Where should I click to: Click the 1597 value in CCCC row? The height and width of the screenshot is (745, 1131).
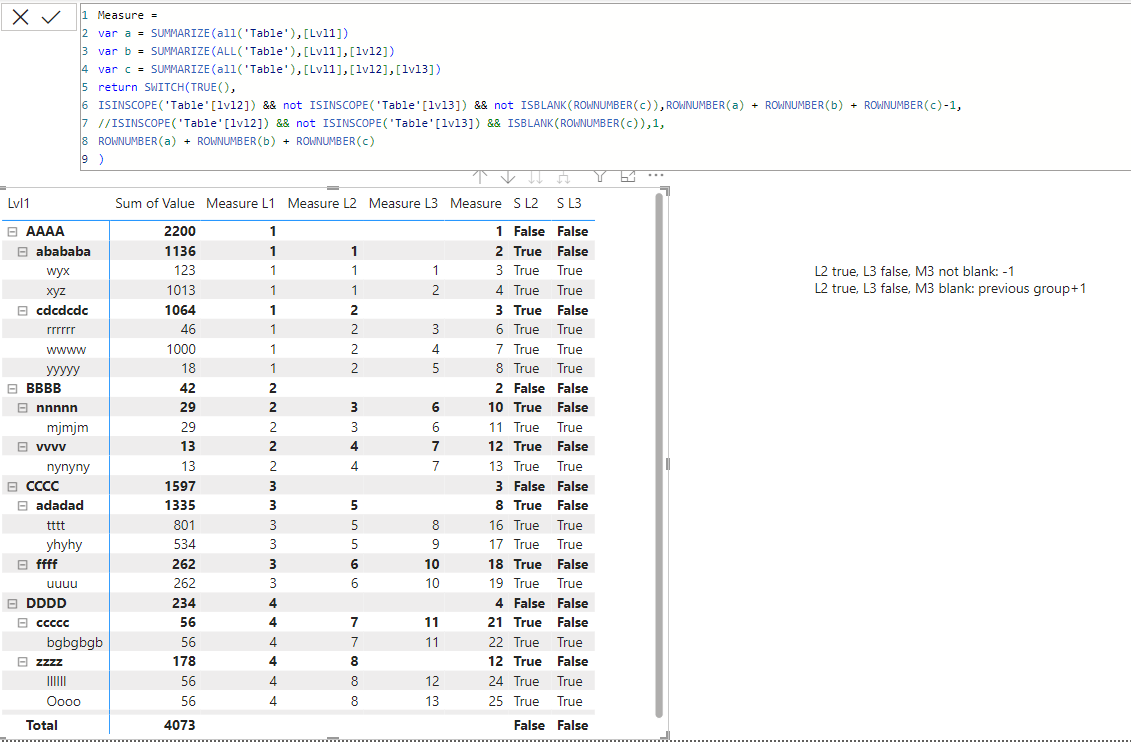[180, 486]
